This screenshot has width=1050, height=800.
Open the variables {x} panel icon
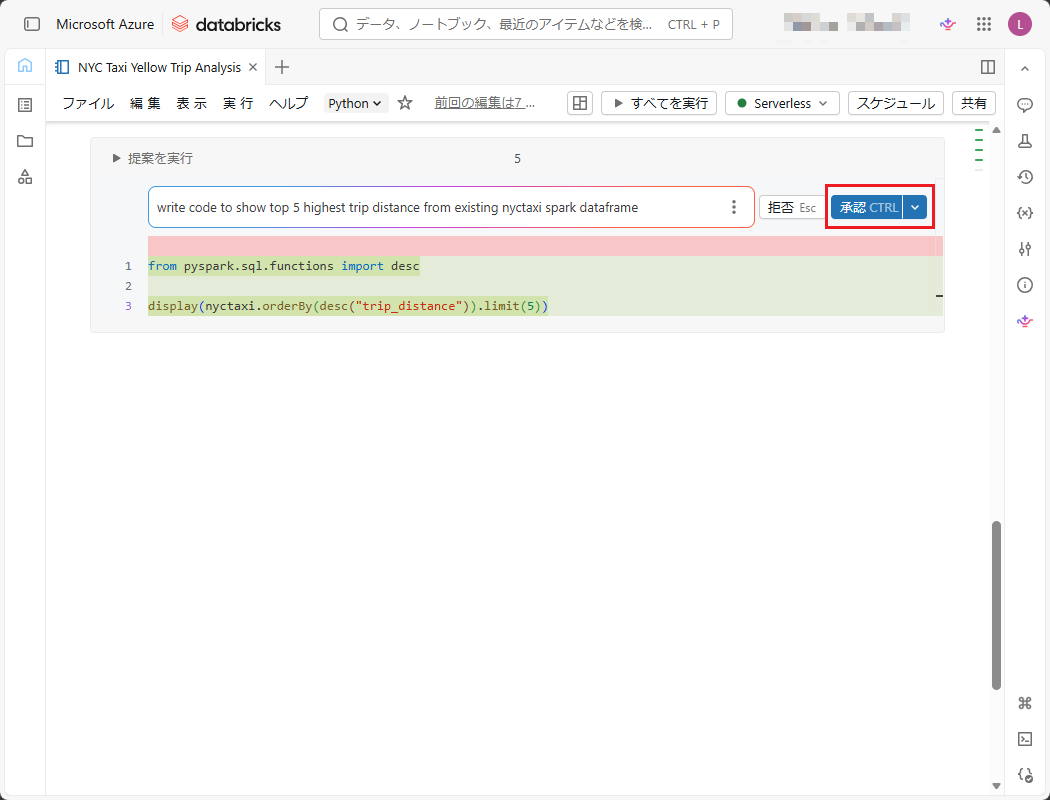coord(1024,213)
